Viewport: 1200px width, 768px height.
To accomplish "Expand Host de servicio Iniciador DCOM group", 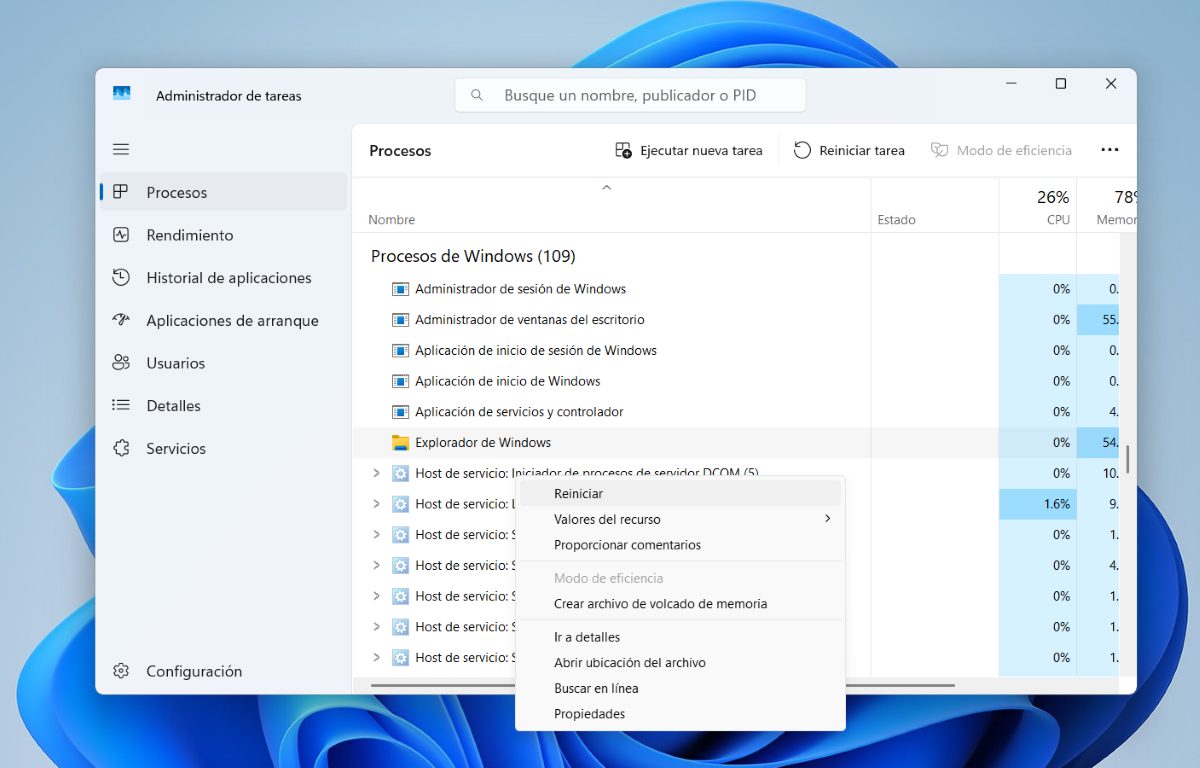I will tap(377, 473).
